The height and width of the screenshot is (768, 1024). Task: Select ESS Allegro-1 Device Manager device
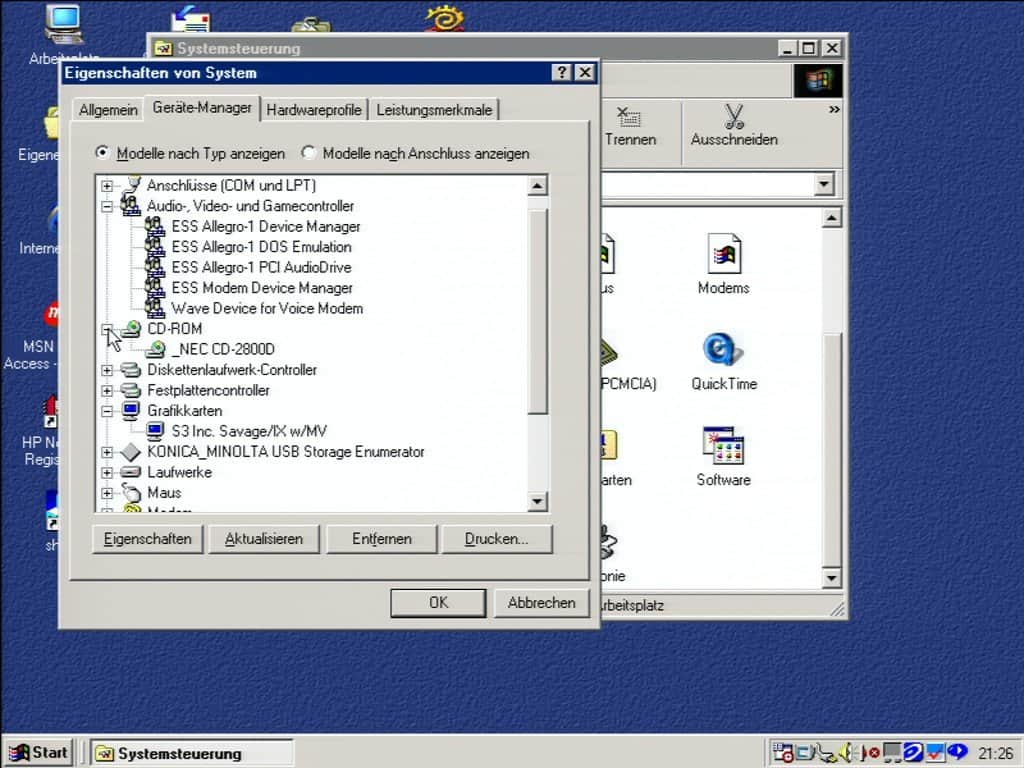[x=266, y=227]
